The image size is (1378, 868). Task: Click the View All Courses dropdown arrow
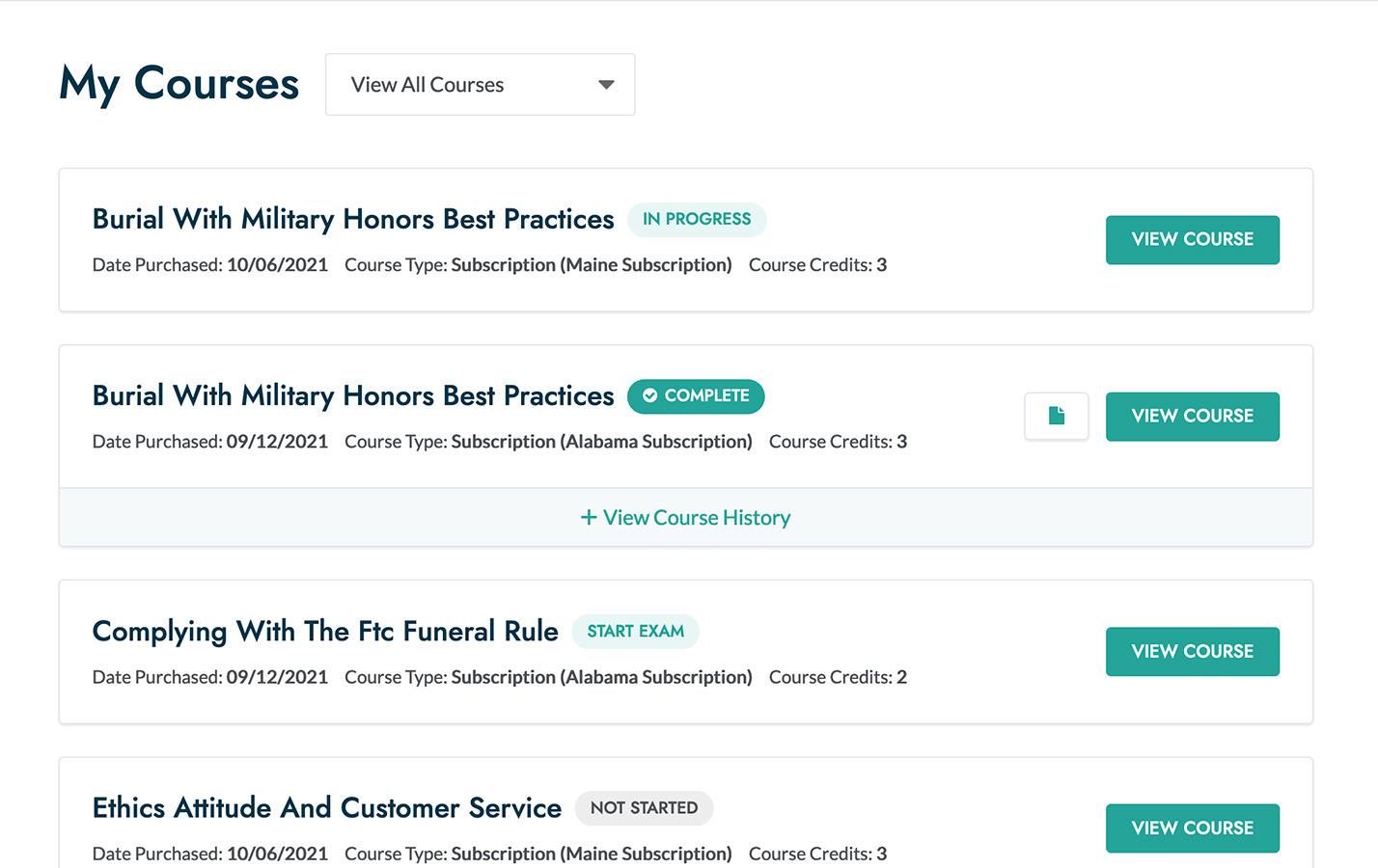coord(606,85)
